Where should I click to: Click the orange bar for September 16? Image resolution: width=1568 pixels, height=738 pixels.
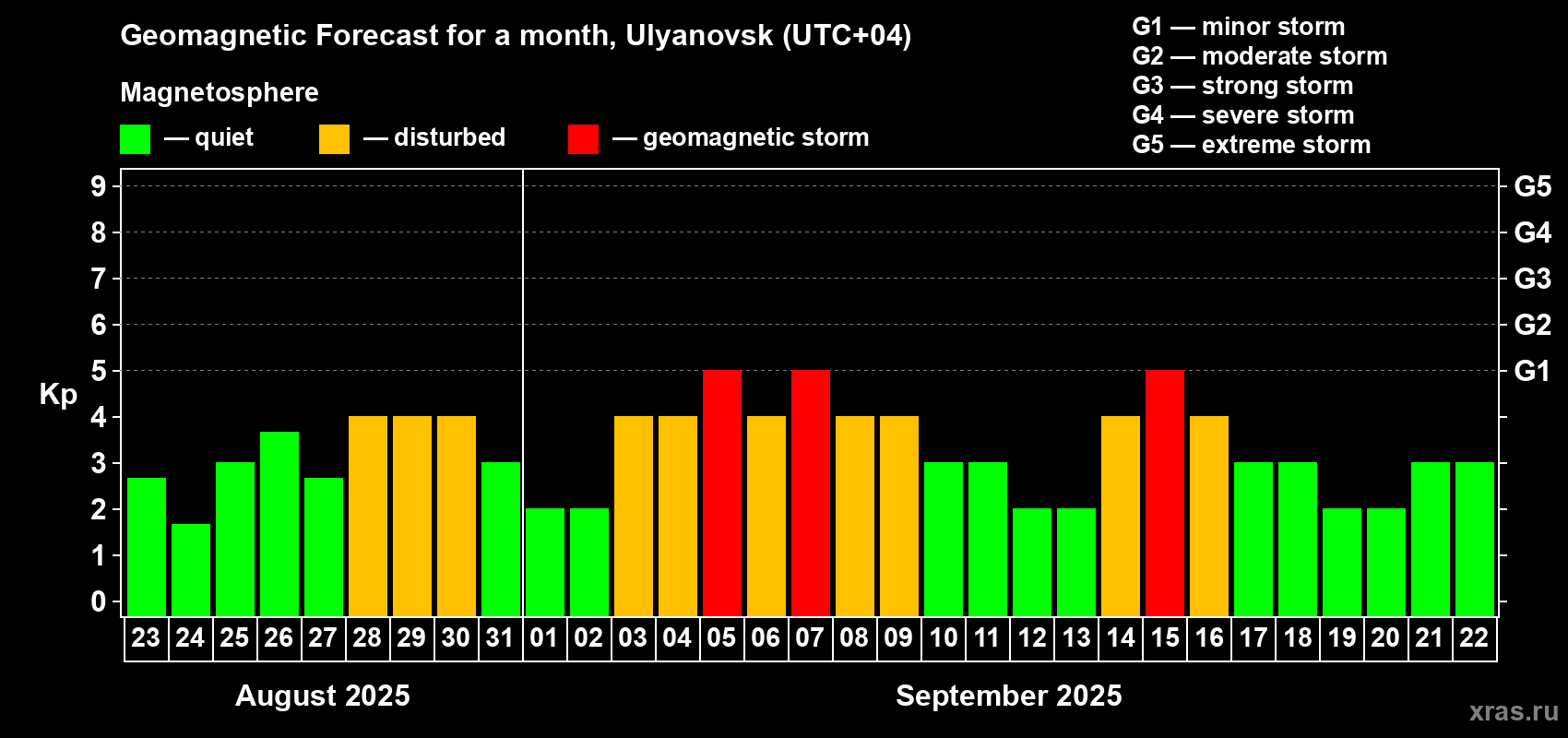pyautogui.click(x=1209, y=517)
